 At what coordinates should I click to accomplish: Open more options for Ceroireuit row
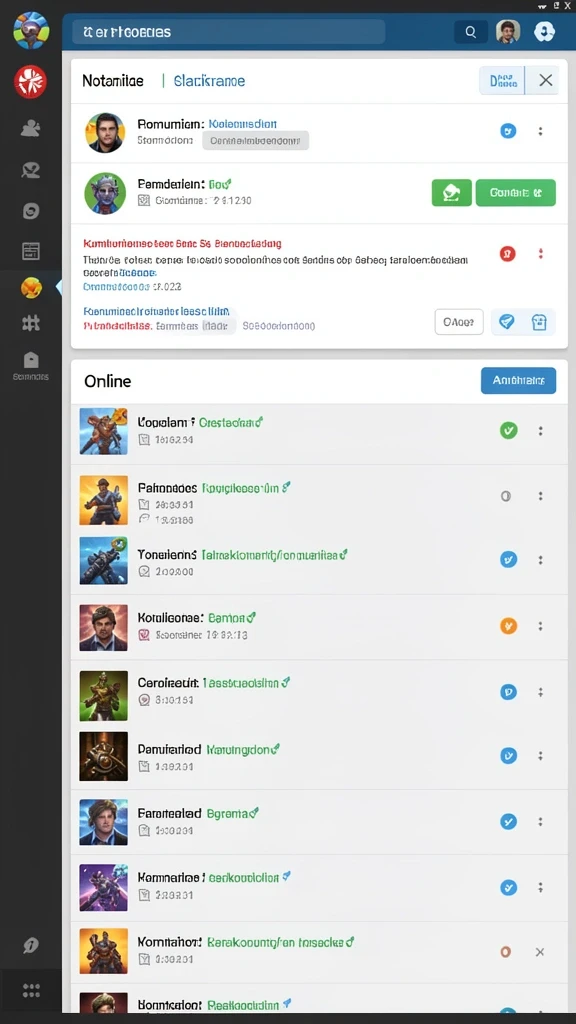[540, 692]
